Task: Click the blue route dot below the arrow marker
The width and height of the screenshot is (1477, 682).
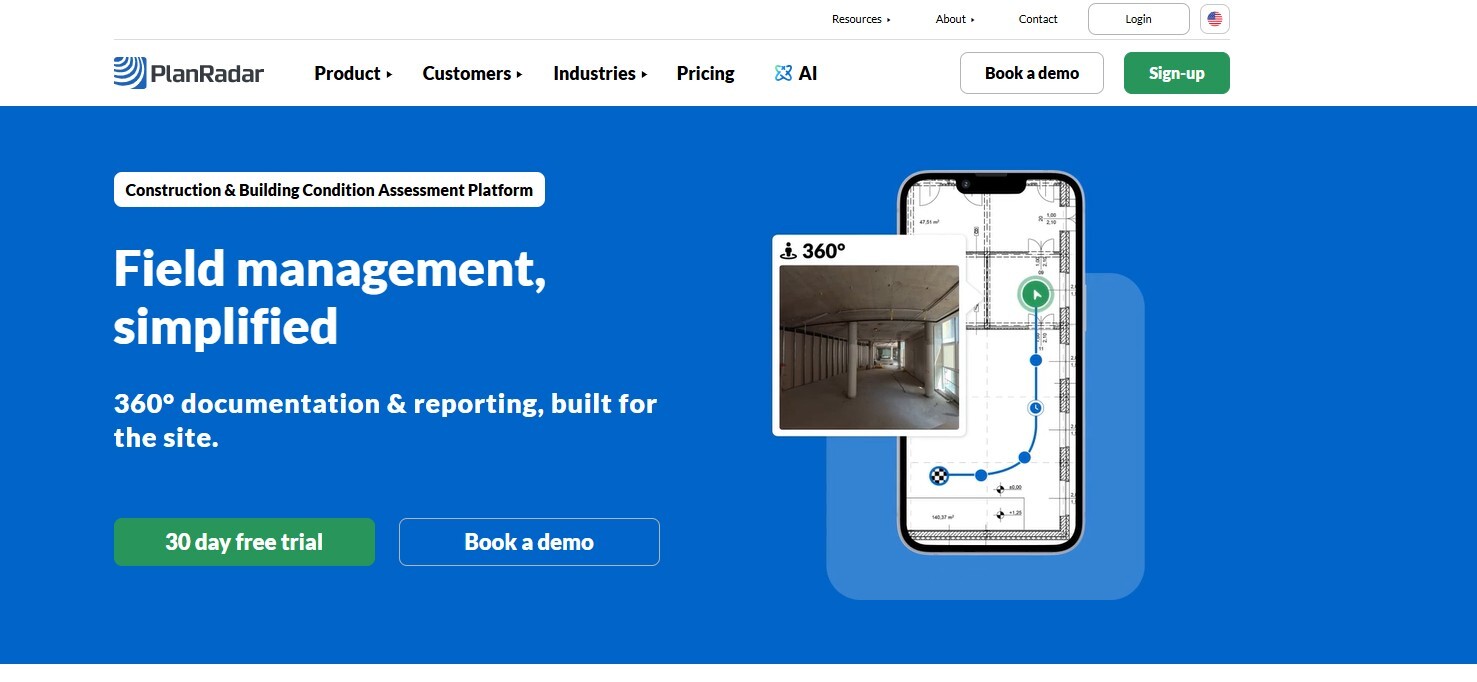Action: coord(1036,359)
